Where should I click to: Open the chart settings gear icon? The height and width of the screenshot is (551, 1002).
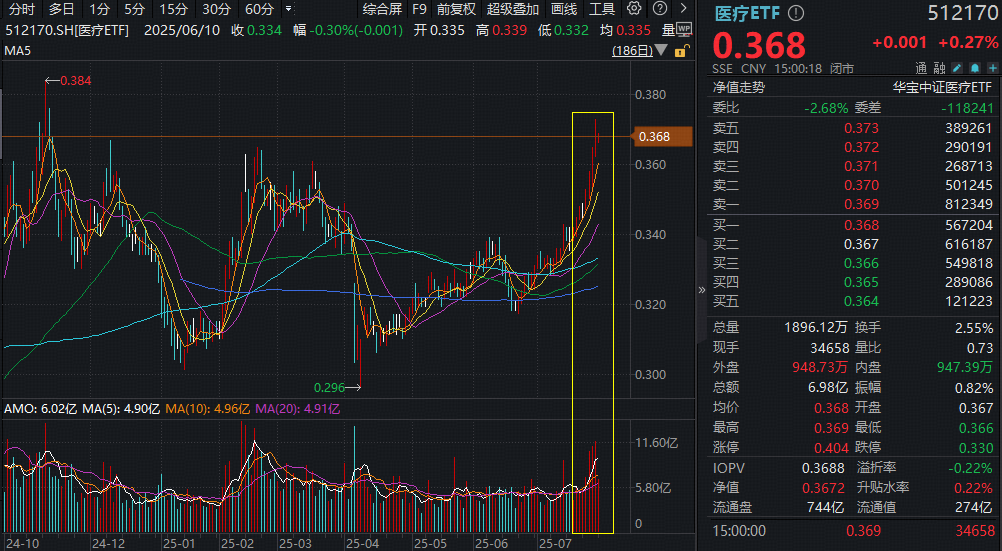click(635, 9)
